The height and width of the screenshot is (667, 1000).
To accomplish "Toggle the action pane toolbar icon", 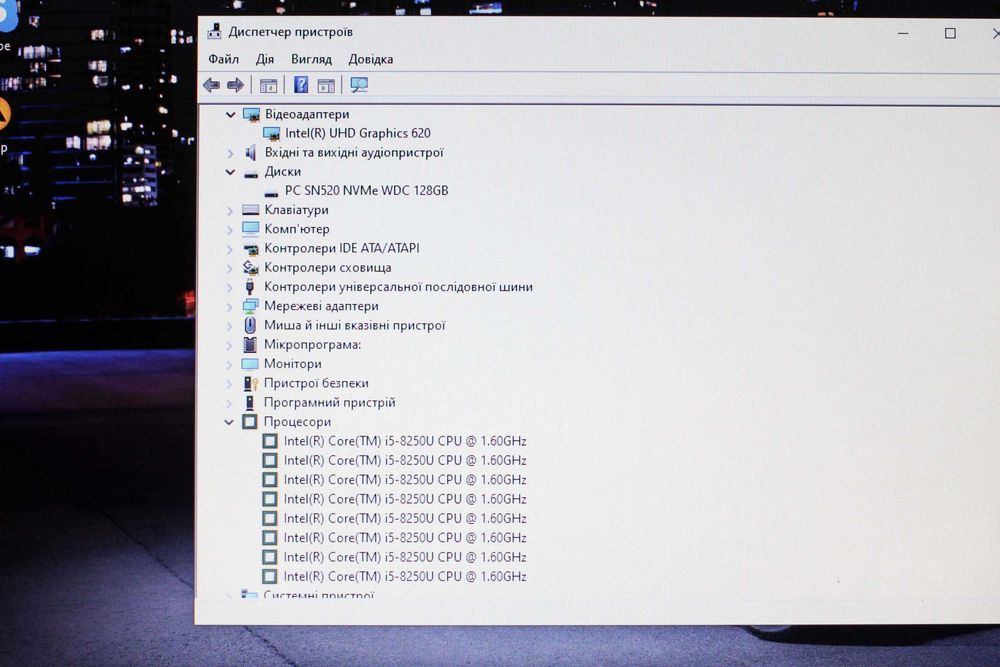I will pos(326,85).
